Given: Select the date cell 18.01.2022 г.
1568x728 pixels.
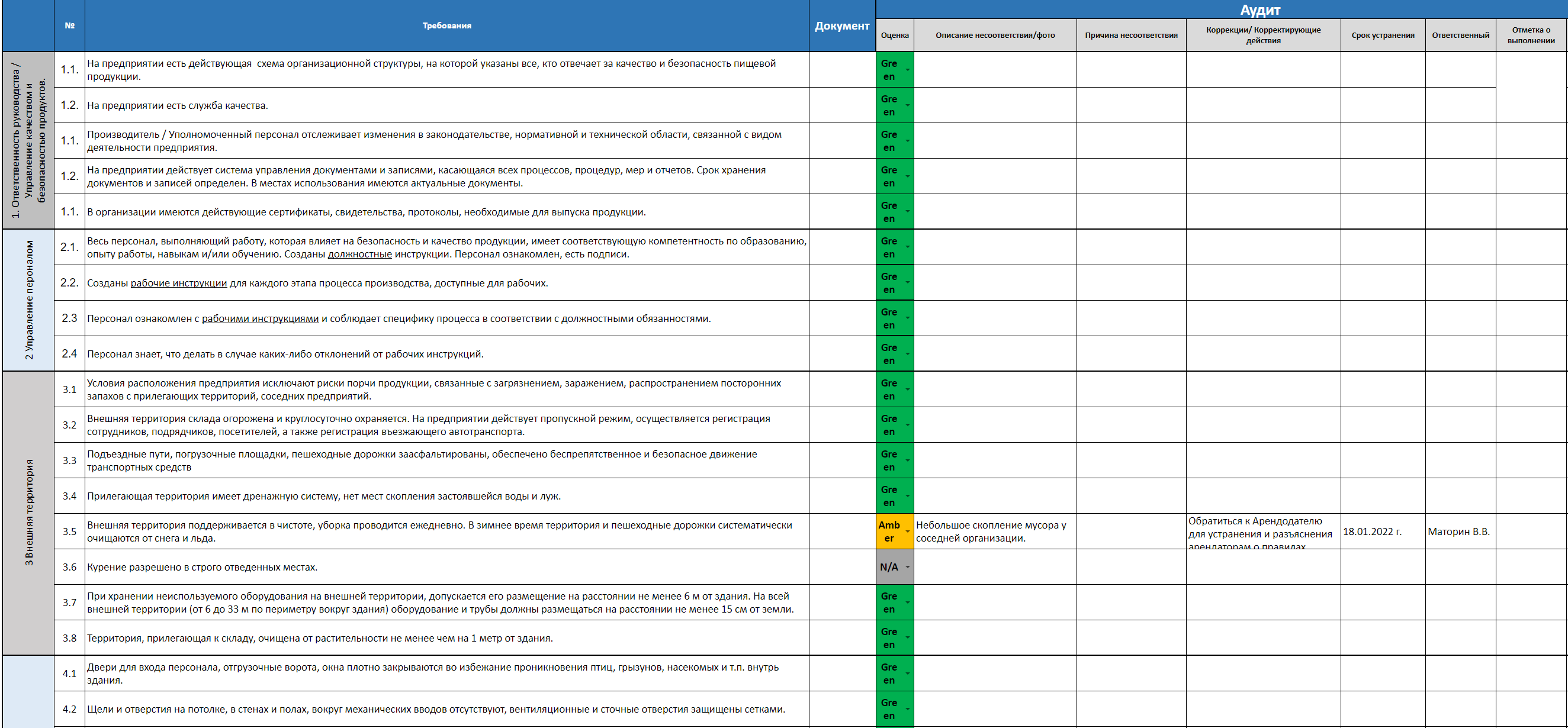Looking at the screenshot, I should (x=1372, y=531).
